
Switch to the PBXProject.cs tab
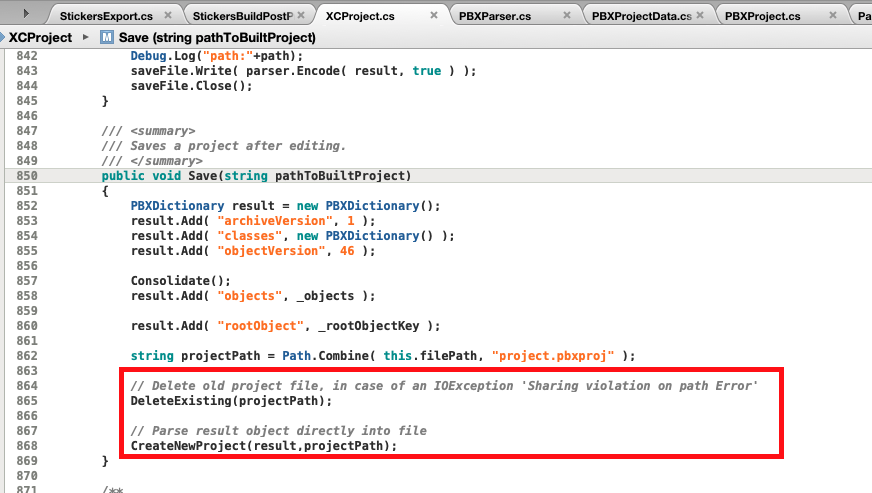[762, 16]
